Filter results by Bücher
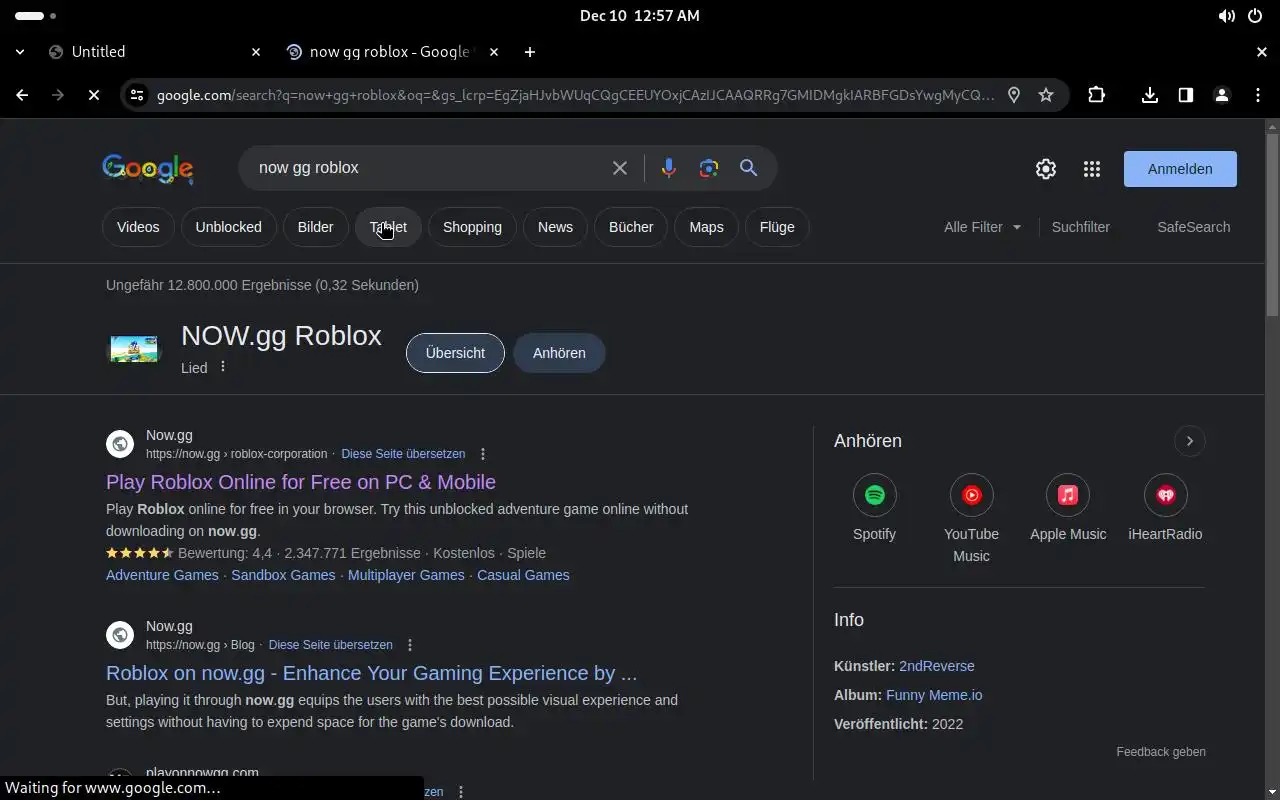 tap(631, 227)
